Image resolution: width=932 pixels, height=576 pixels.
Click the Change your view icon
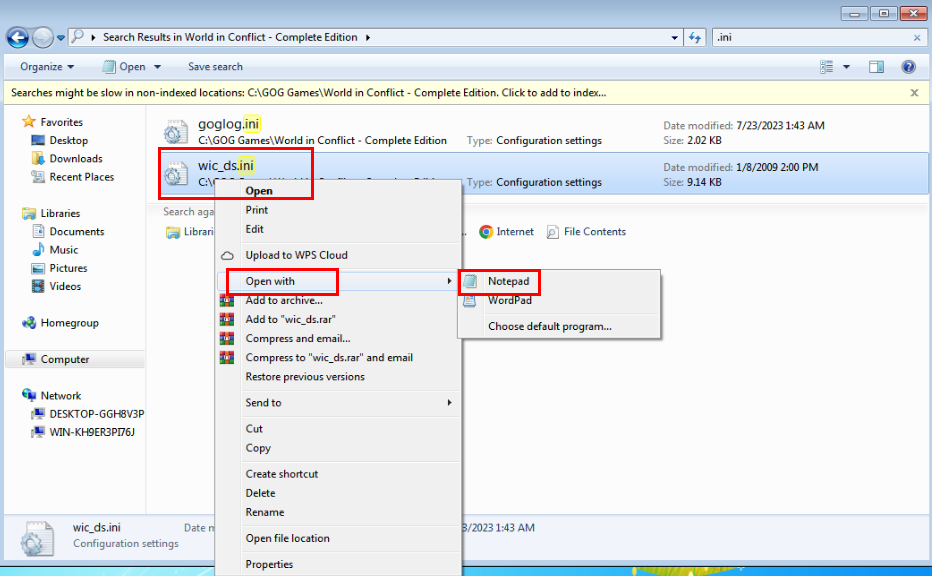tap(826, 67)
